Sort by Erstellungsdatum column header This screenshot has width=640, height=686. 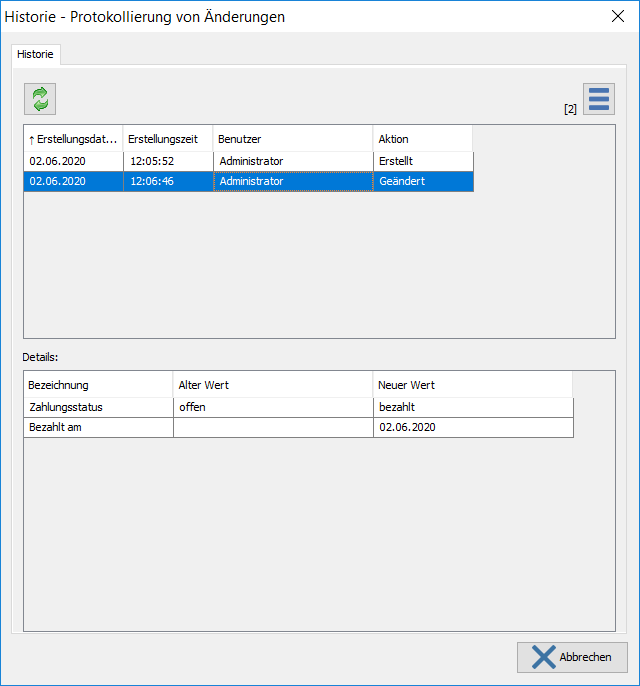pyautogui.click(x=73, y=139)
